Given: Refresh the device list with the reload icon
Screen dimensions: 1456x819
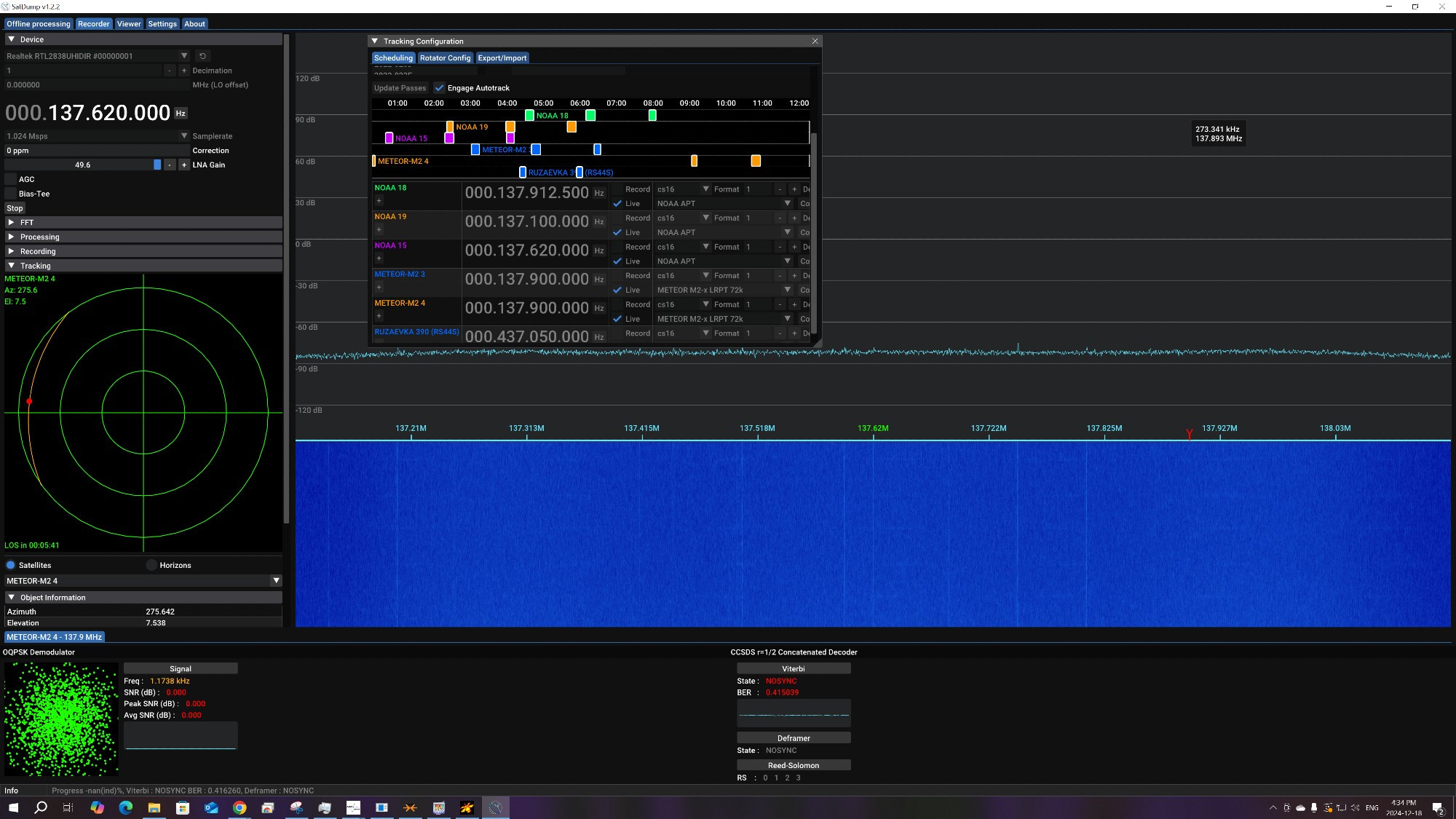Looking at the screenshot, I should 203,56.
